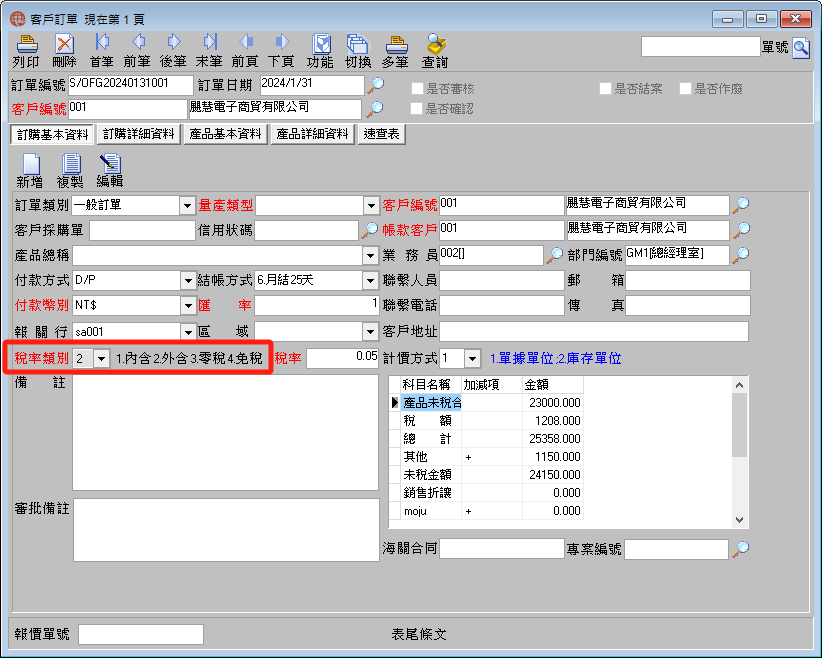Click the 金額 column header
Image resolution: width=822 pixels, height=658 pixels.
[x=553, y=385]
